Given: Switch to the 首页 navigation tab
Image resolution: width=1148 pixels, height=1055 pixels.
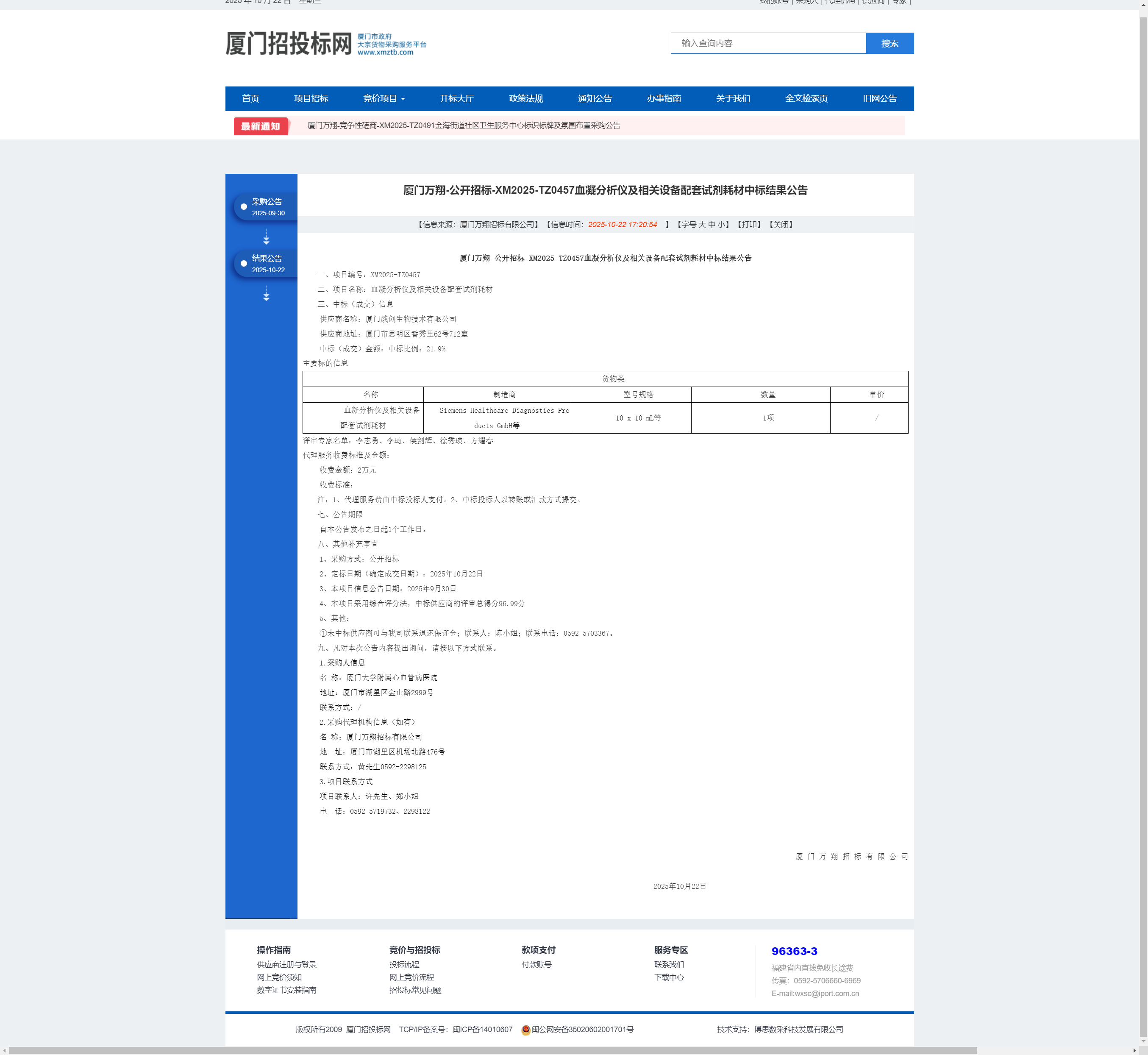Looking at the screenshot, I should [x=250, y=98].
